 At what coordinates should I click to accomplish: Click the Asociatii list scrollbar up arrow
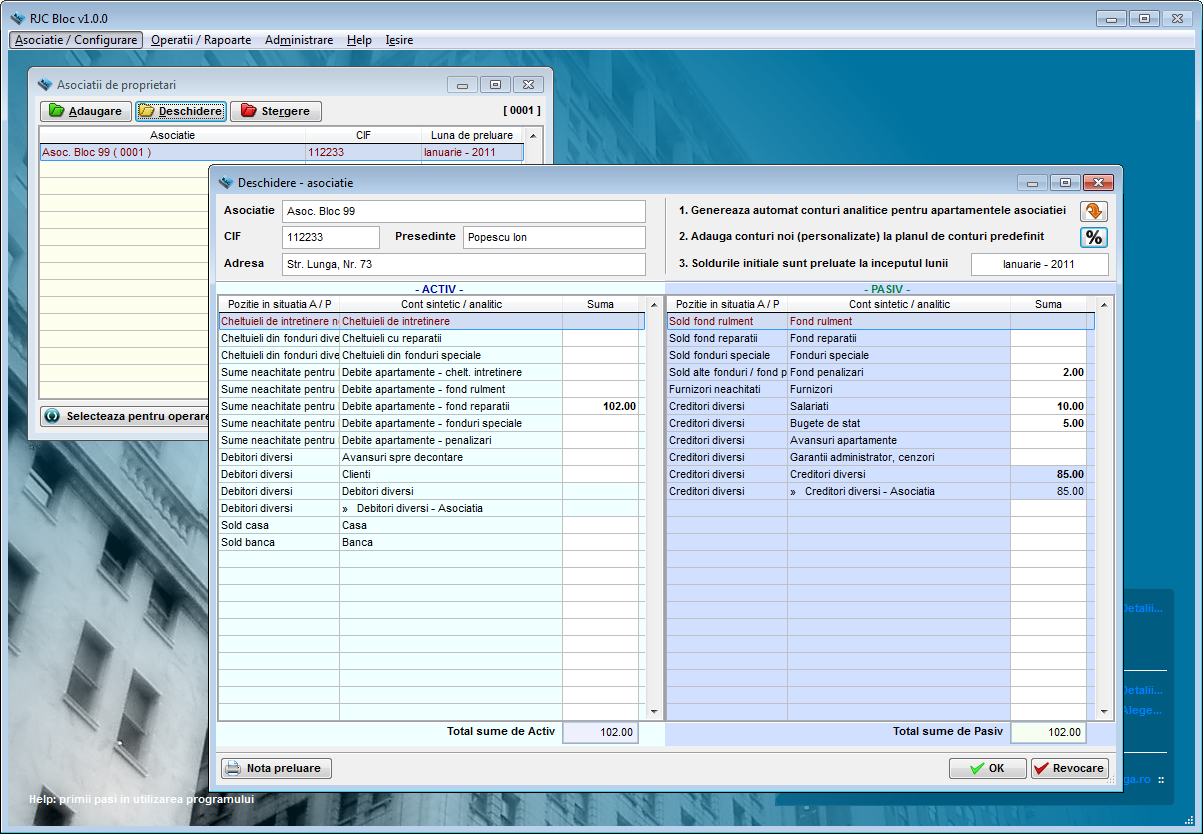533,135
